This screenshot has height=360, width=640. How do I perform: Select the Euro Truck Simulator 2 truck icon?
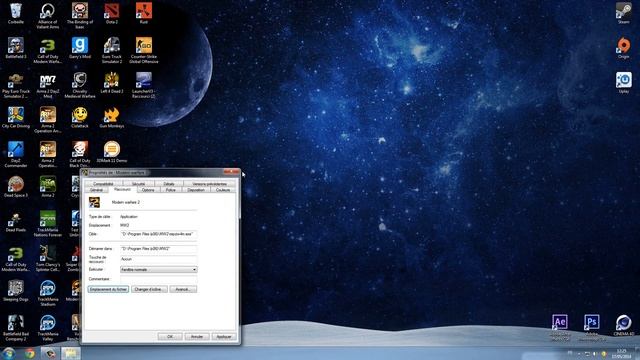click(111, 50)
